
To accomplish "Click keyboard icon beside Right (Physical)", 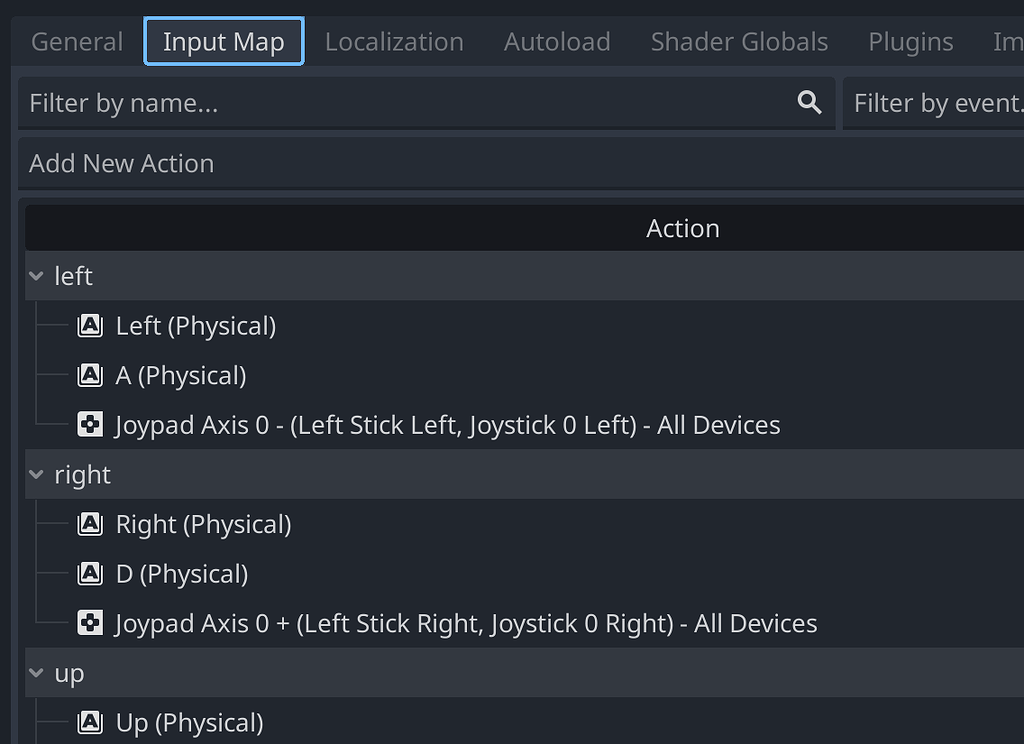I will point(90,524).
